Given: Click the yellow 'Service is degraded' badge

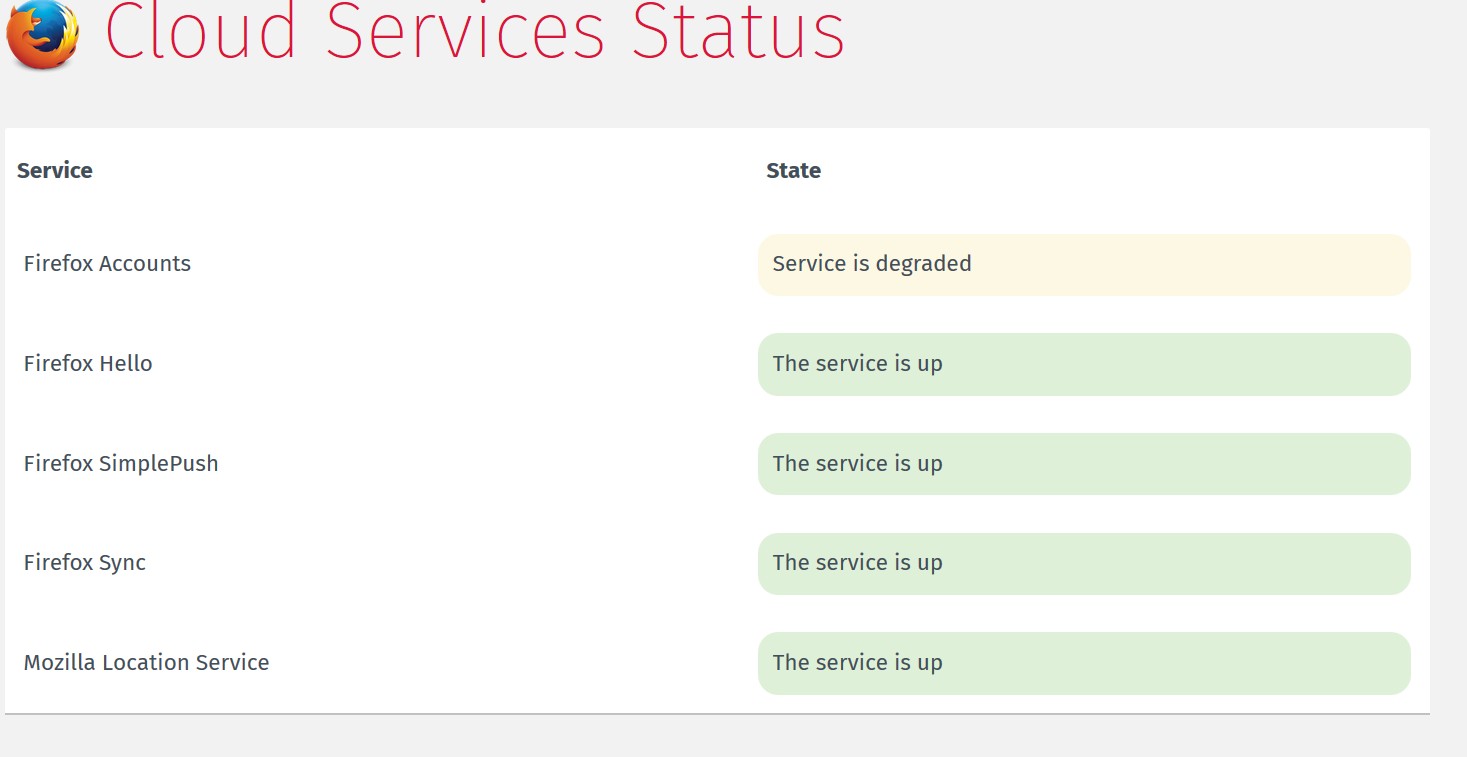Looking at the screenshot, I should (x=1084, y=265).
